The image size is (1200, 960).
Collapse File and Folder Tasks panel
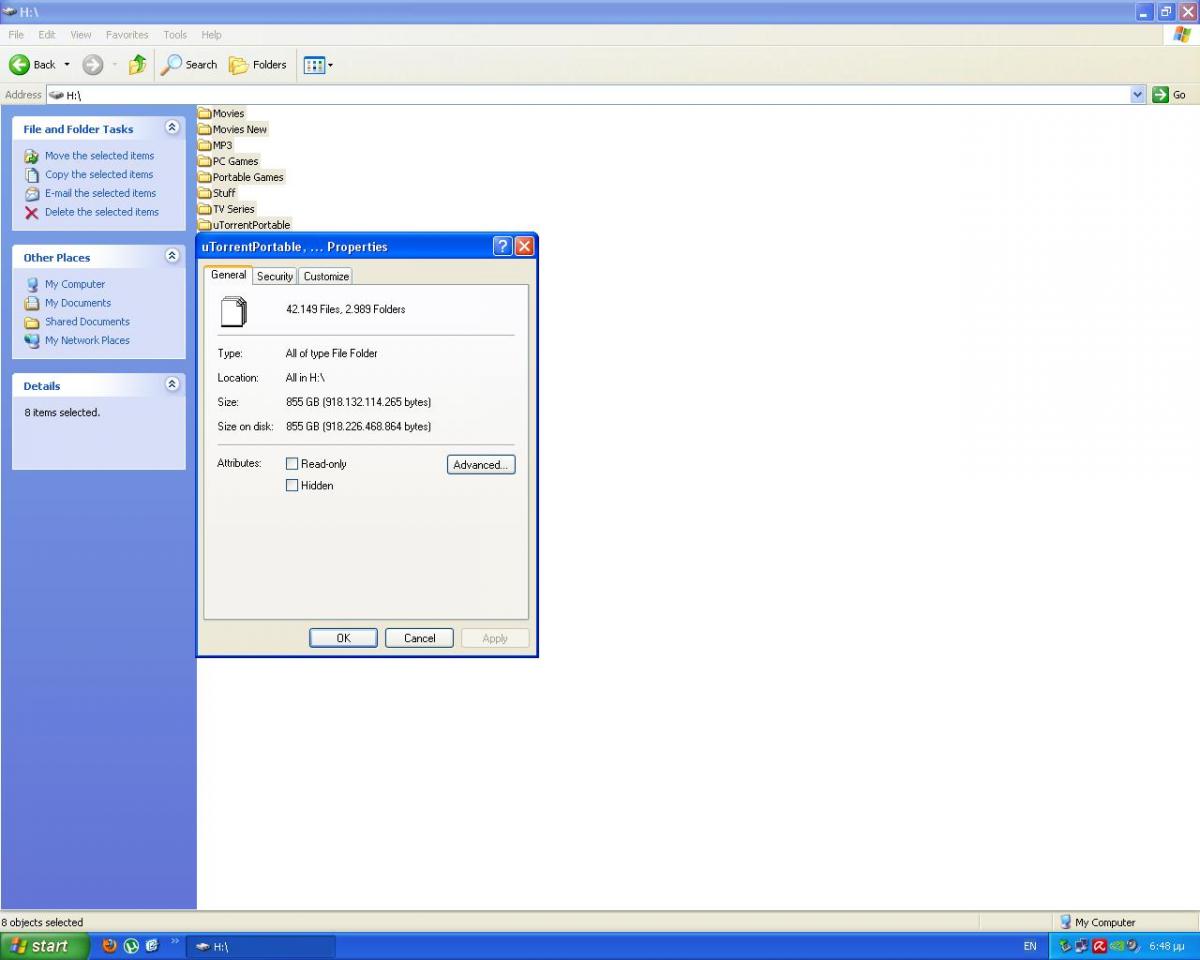(172, 128)
